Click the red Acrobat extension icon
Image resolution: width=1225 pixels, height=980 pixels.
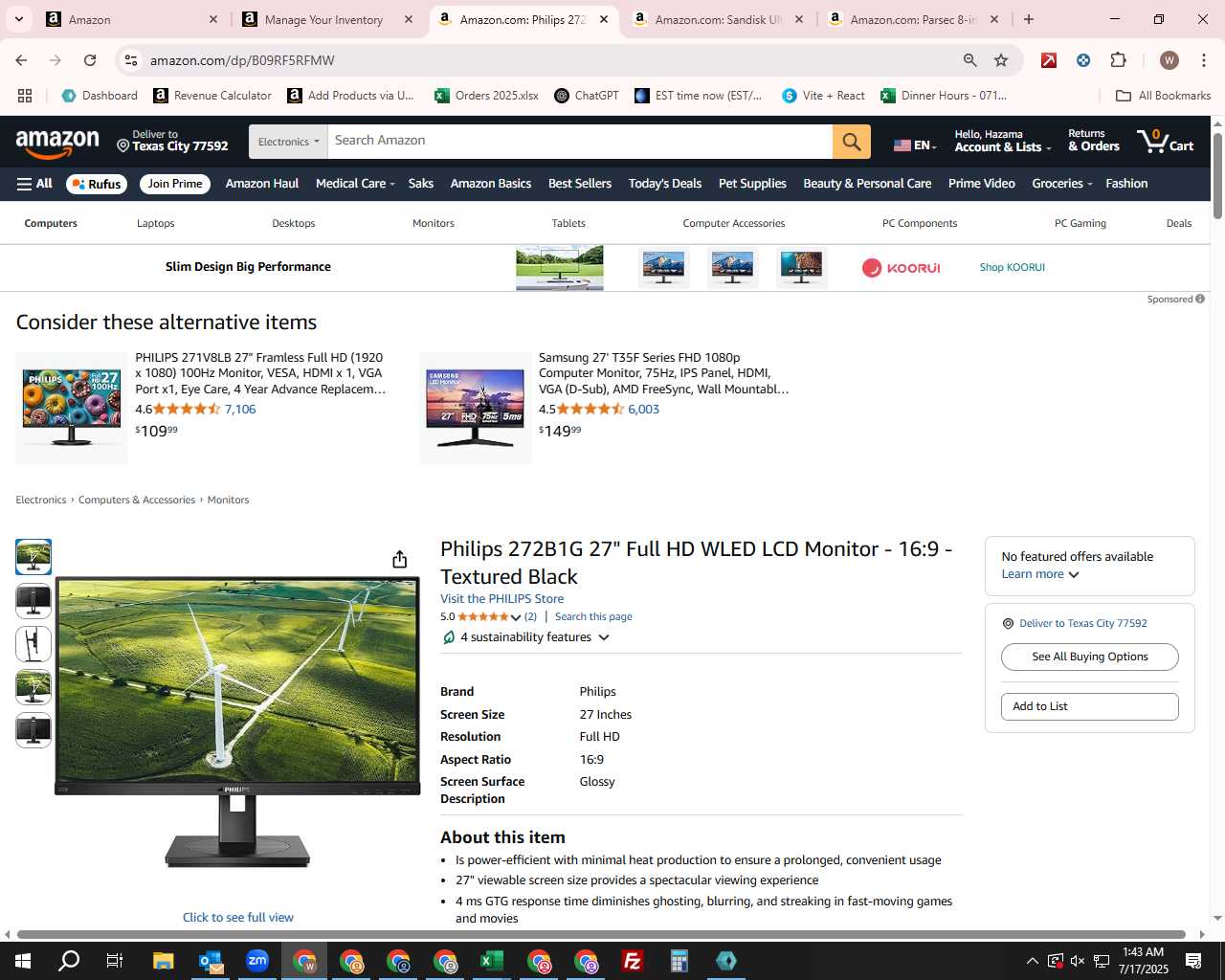pyautogui.click(x=1049, y=60)
